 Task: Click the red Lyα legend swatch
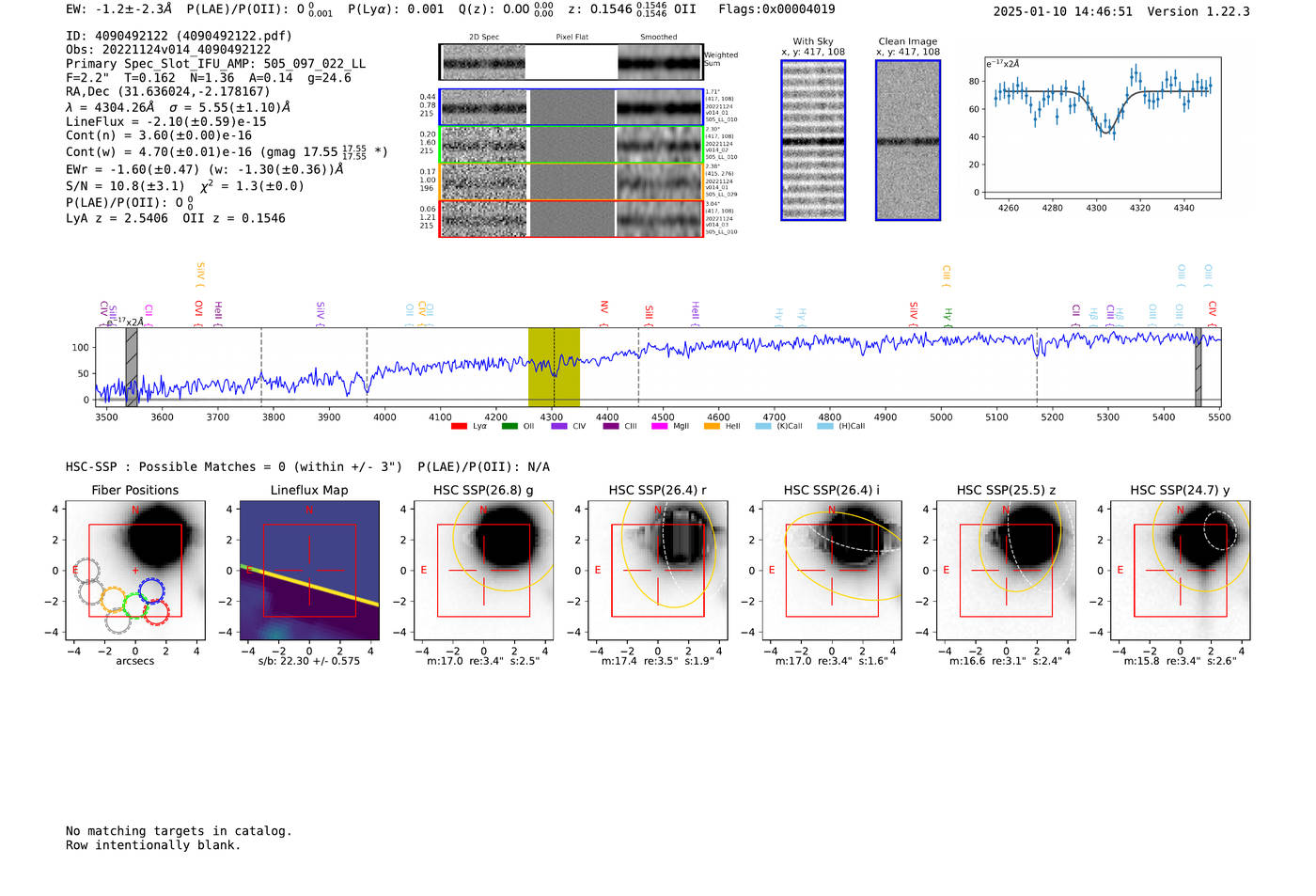click(x=459, y=427)
